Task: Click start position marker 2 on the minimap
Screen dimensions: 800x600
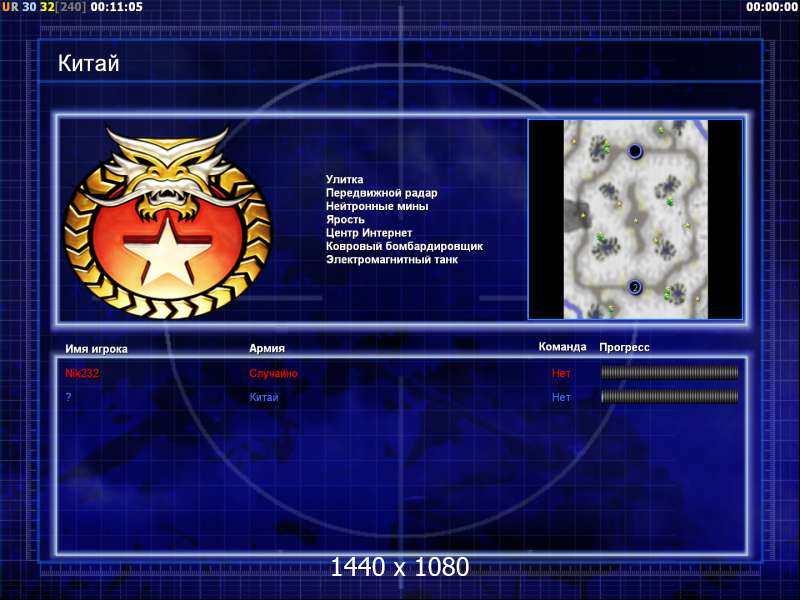Action: [635, 287]
